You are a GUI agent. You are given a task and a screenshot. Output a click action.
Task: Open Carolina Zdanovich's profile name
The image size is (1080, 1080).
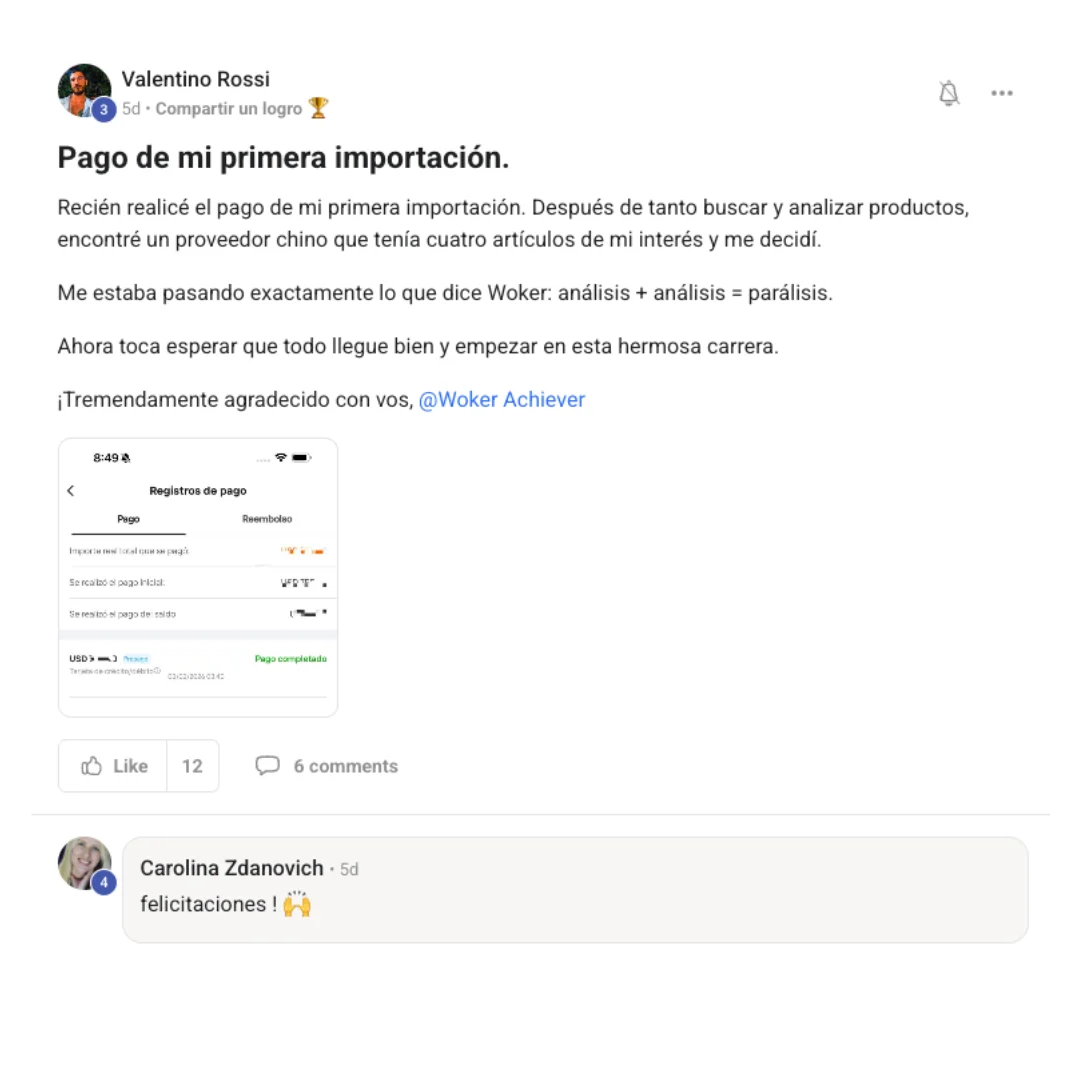pyautogui.click(x=231, y=868)
